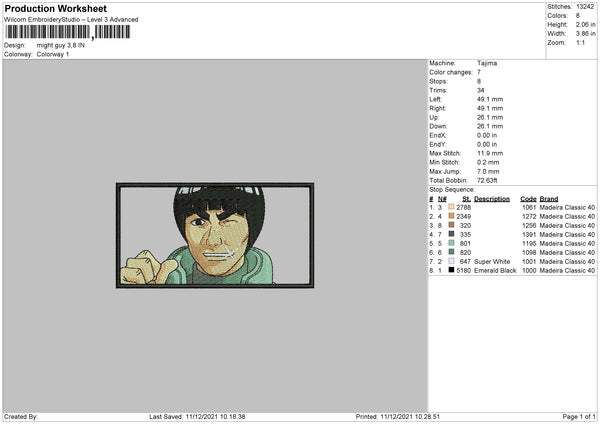Click the Stop Sequence heading
This screenshot has height=424, width=600.
point(452,190)
